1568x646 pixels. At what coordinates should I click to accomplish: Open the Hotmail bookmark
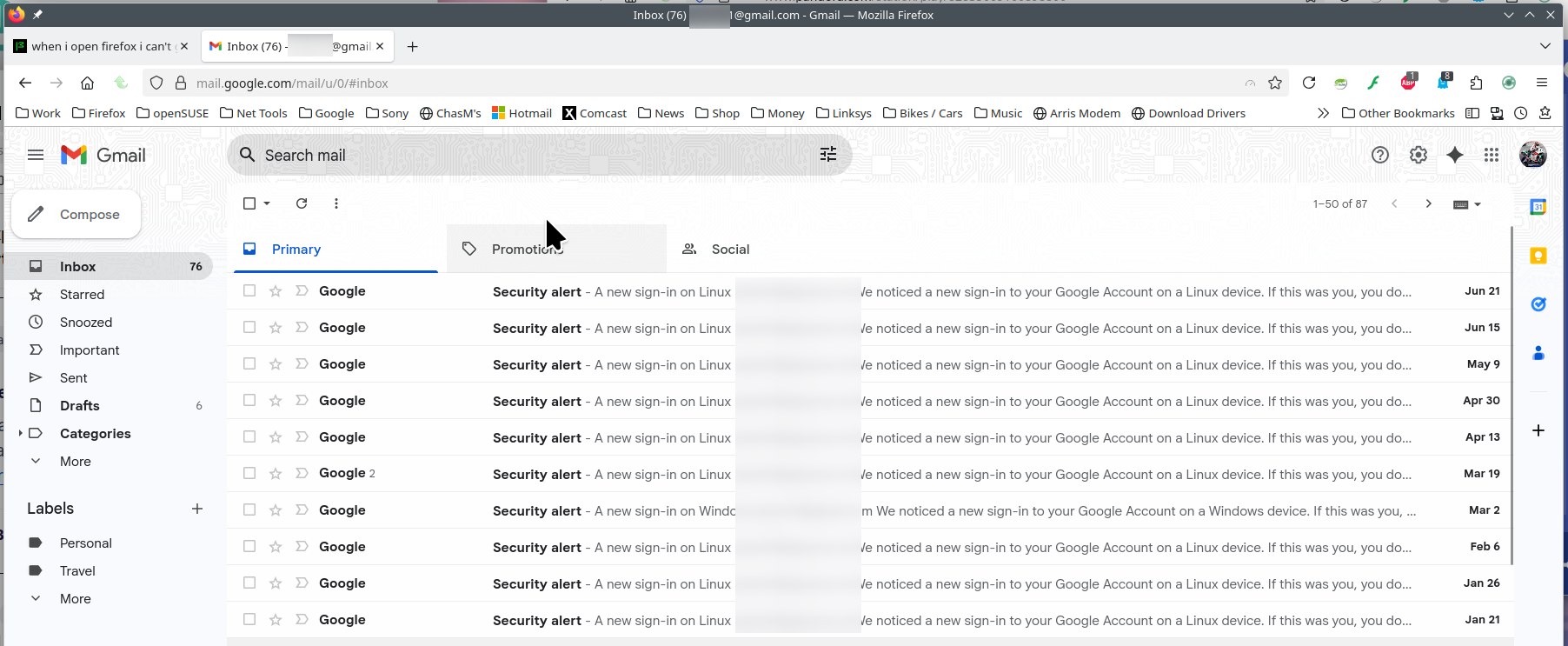[x=522, y=113]
